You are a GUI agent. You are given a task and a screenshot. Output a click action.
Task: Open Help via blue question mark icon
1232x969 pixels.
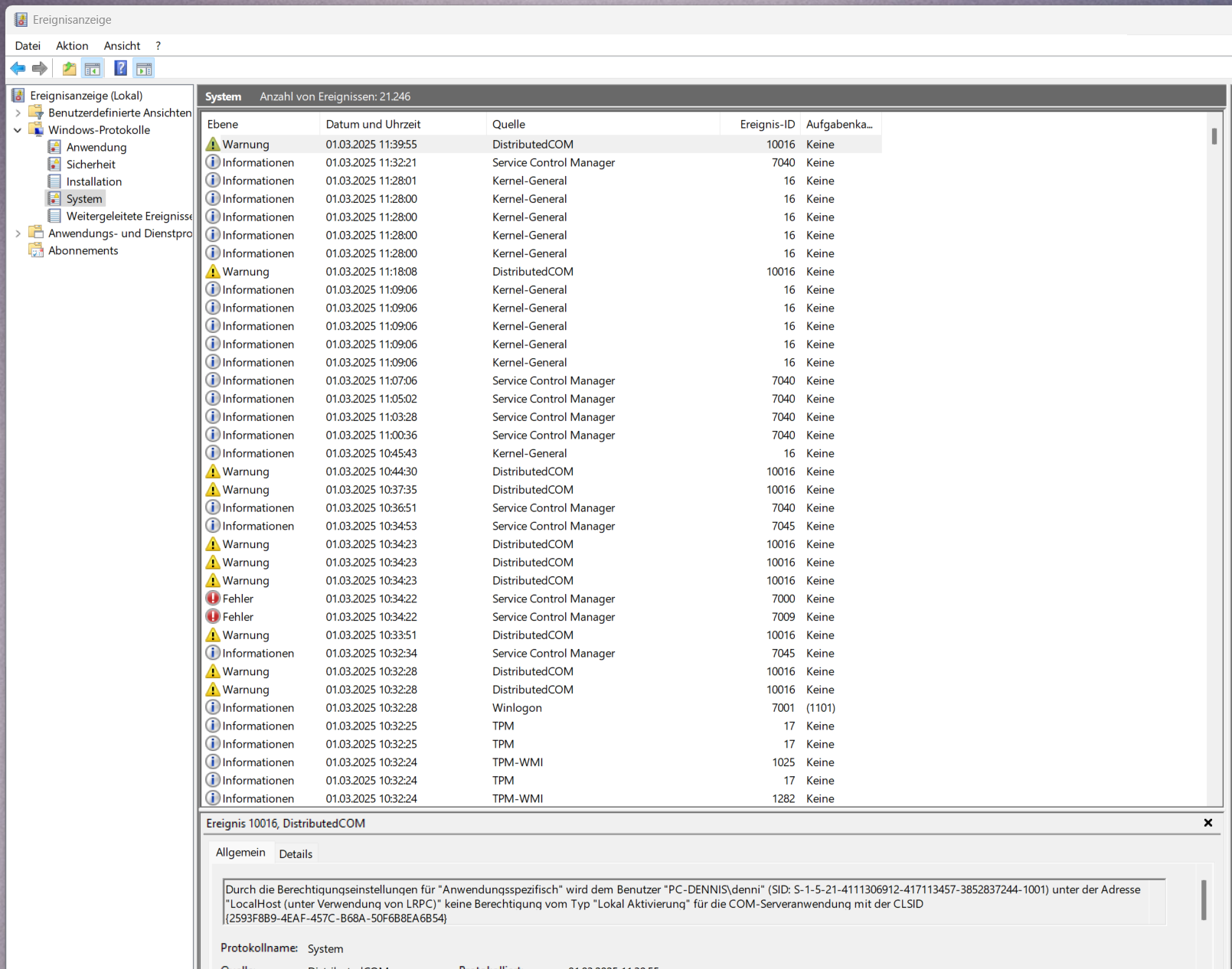(x=120, y=69)
